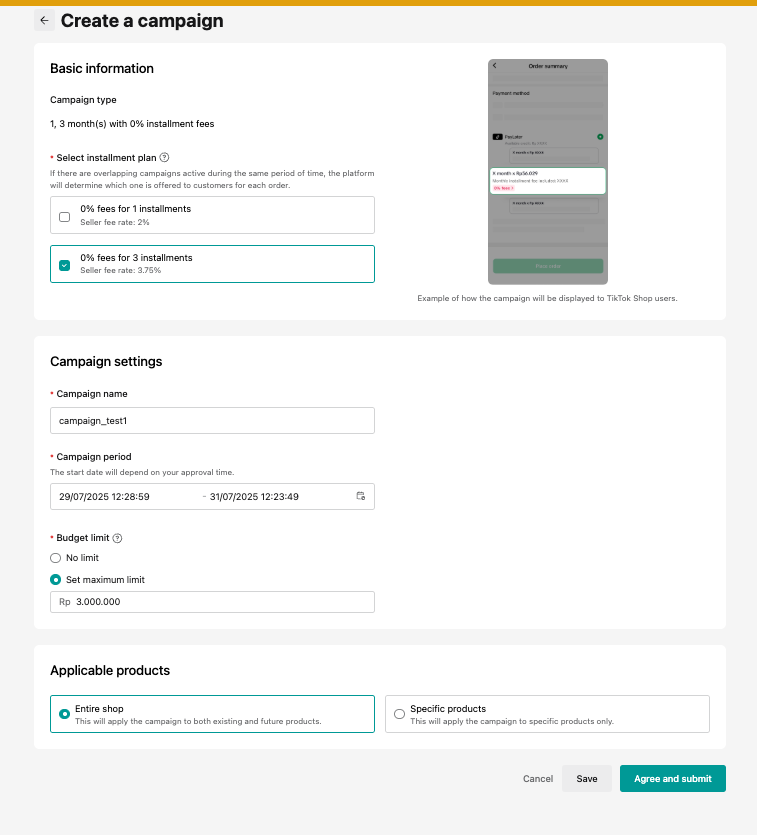Click the back arrow icon
Image resolution: width=757 pixels, height=835 pixels.
(44, 20)
